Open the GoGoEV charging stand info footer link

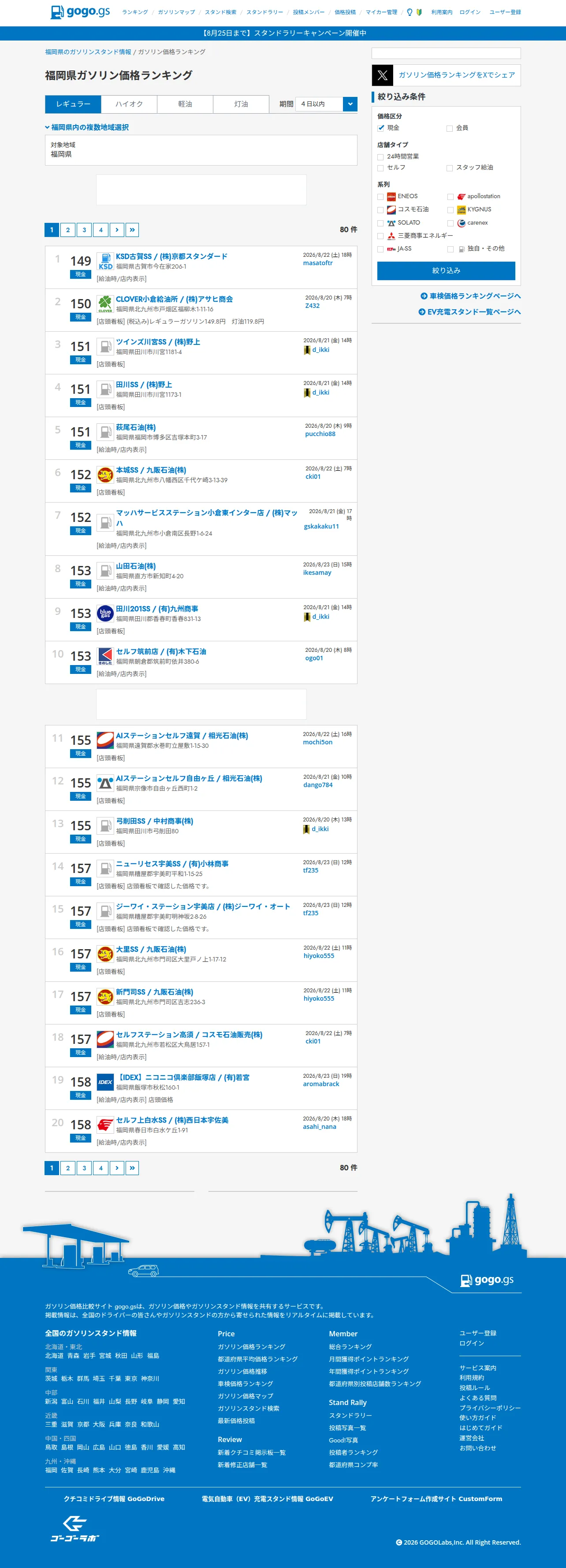(x=268, y=1498)
